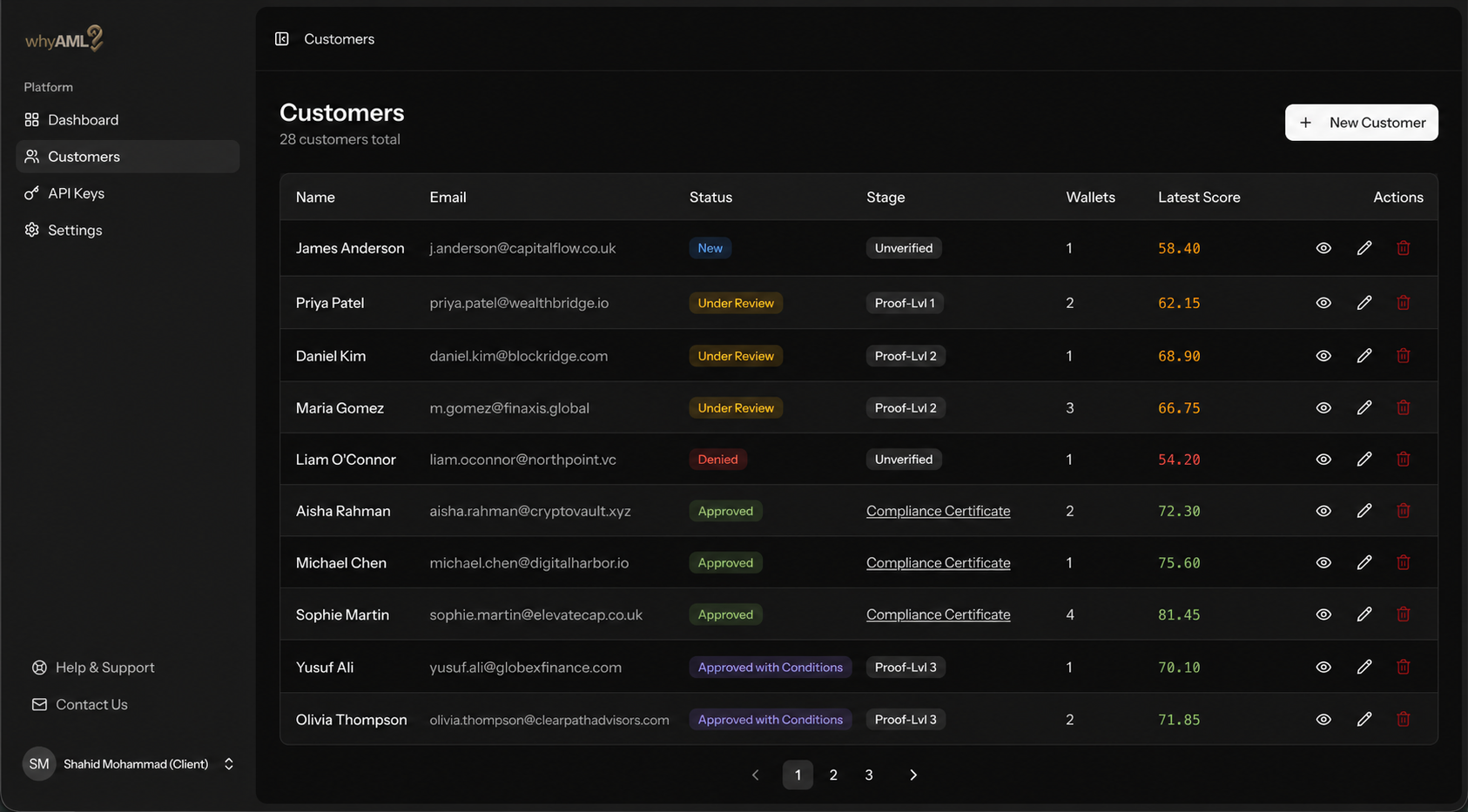This screenshot has height=812, width=1468.
Task: Delete Sophie Martin's record
Action: 1404,614
